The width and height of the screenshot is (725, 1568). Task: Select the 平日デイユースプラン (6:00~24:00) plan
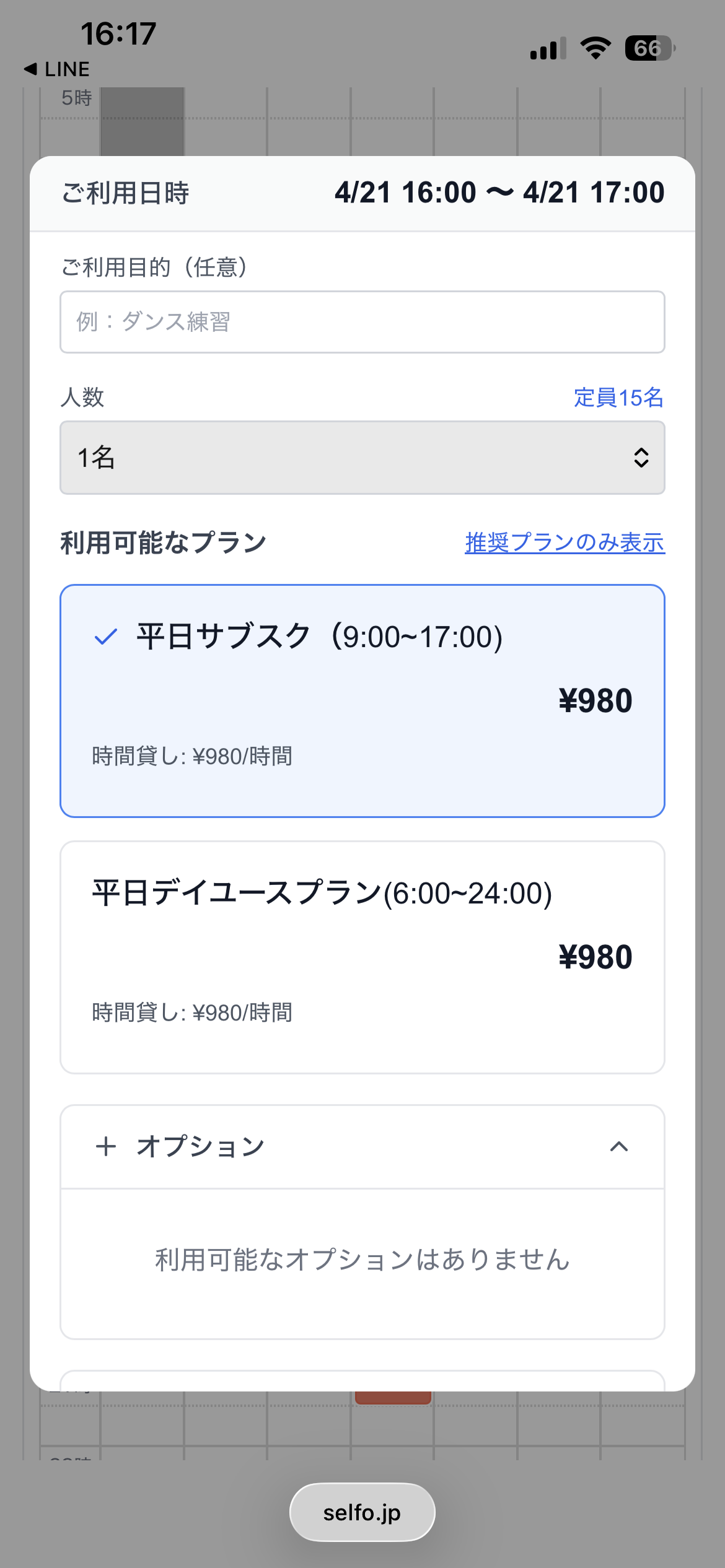tap(362, 957)
